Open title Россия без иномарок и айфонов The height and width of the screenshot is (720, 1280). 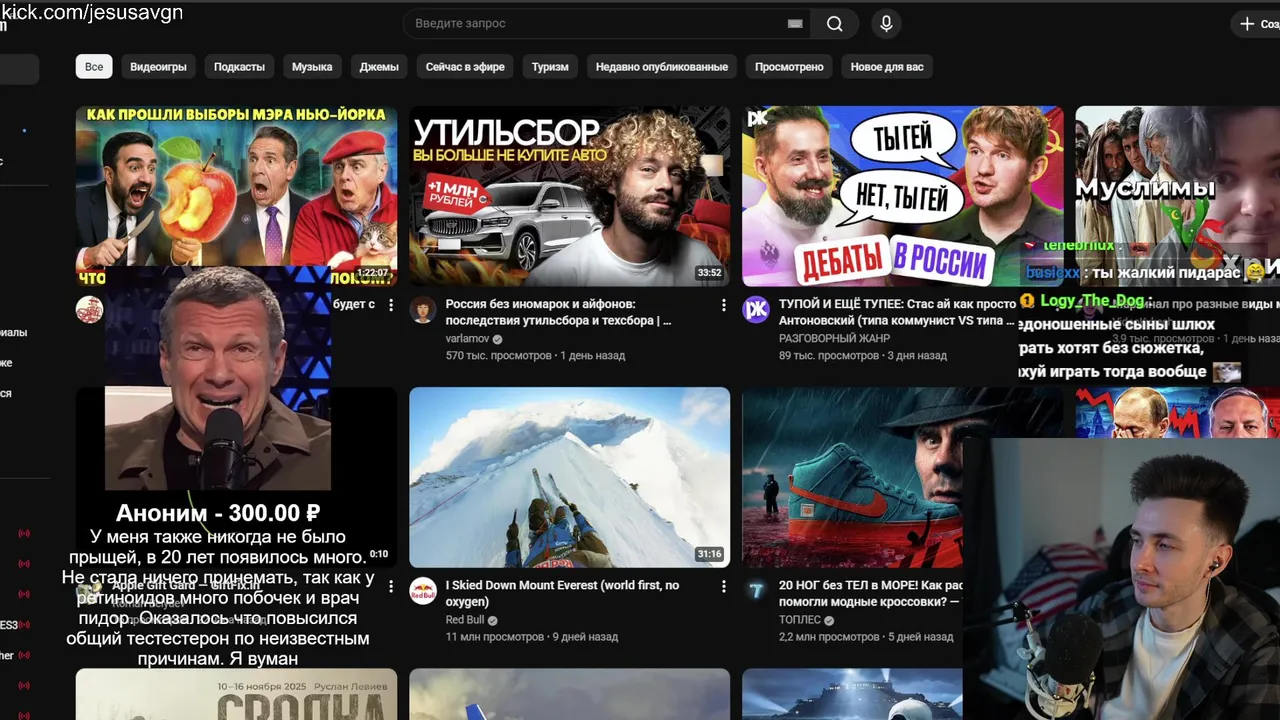click(x=558, y=312)
